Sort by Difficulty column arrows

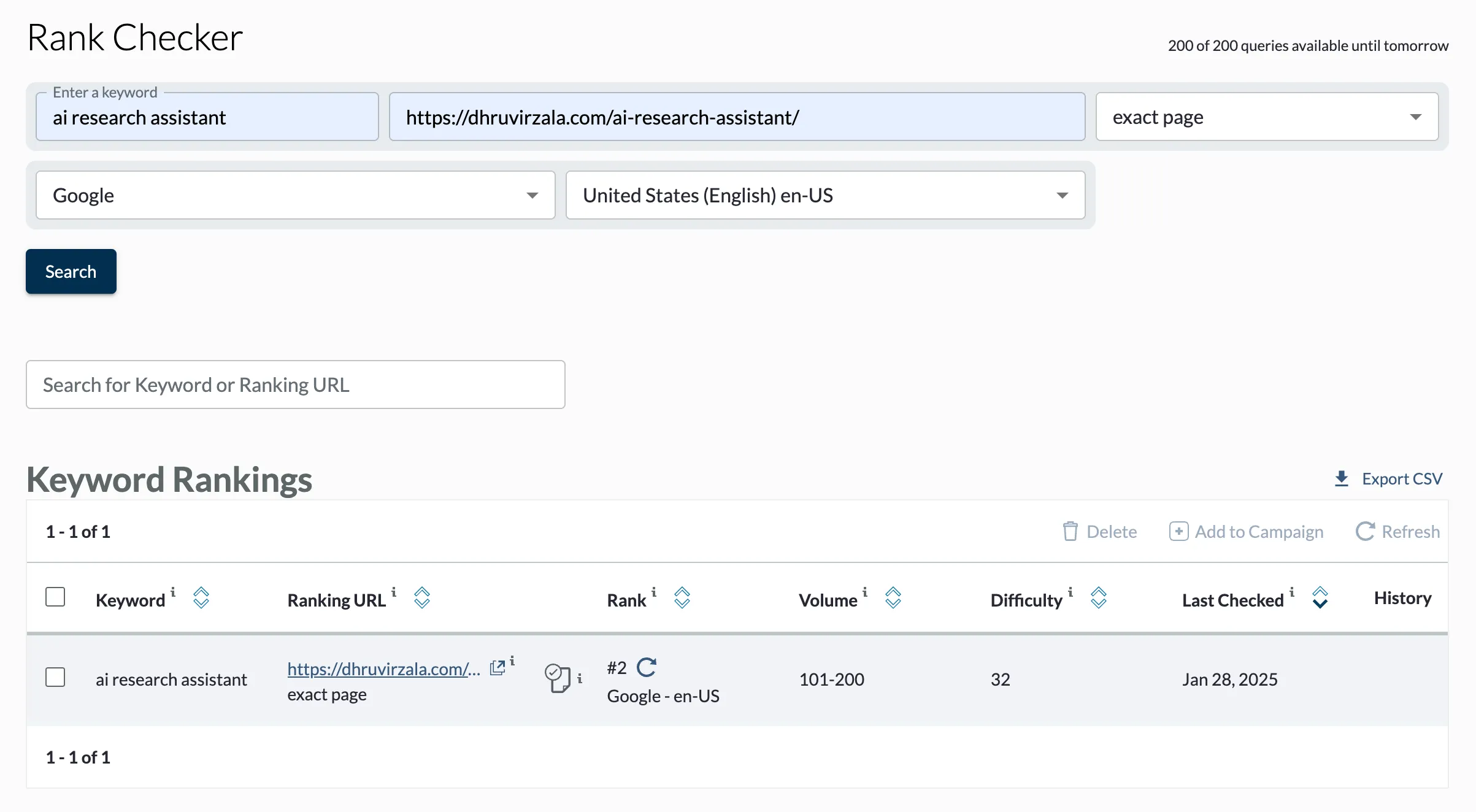[x=1099, y=597]
